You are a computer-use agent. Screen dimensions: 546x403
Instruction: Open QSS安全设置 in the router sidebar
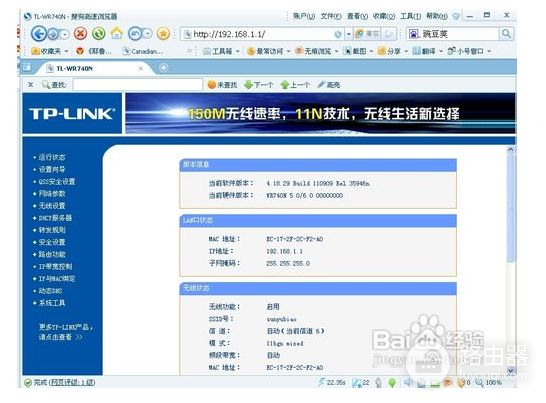[56, 181]
